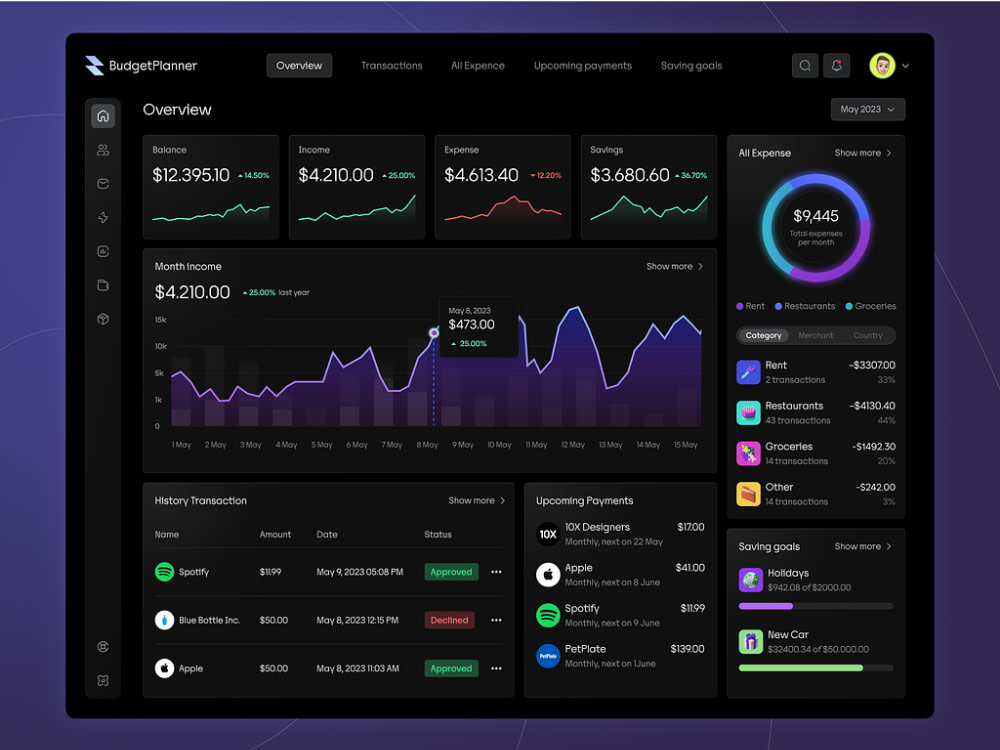The width and height of the screenshot is (1000, 750).
Task: Expand the user profile chevron menu
Action: 906,66
